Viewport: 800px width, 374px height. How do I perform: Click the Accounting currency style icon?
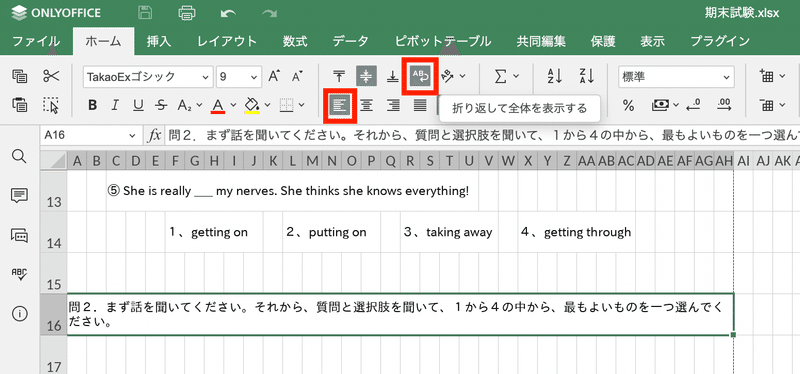click(661, 106)
